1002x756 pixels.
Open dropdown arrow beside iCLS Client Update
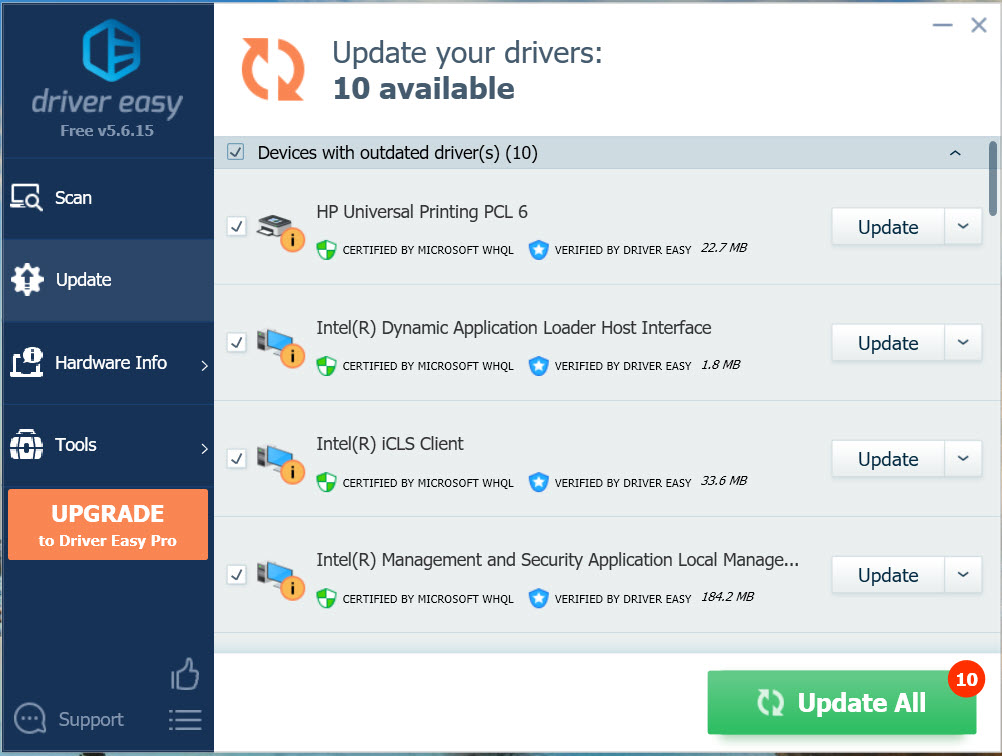(x=963, y=459)
